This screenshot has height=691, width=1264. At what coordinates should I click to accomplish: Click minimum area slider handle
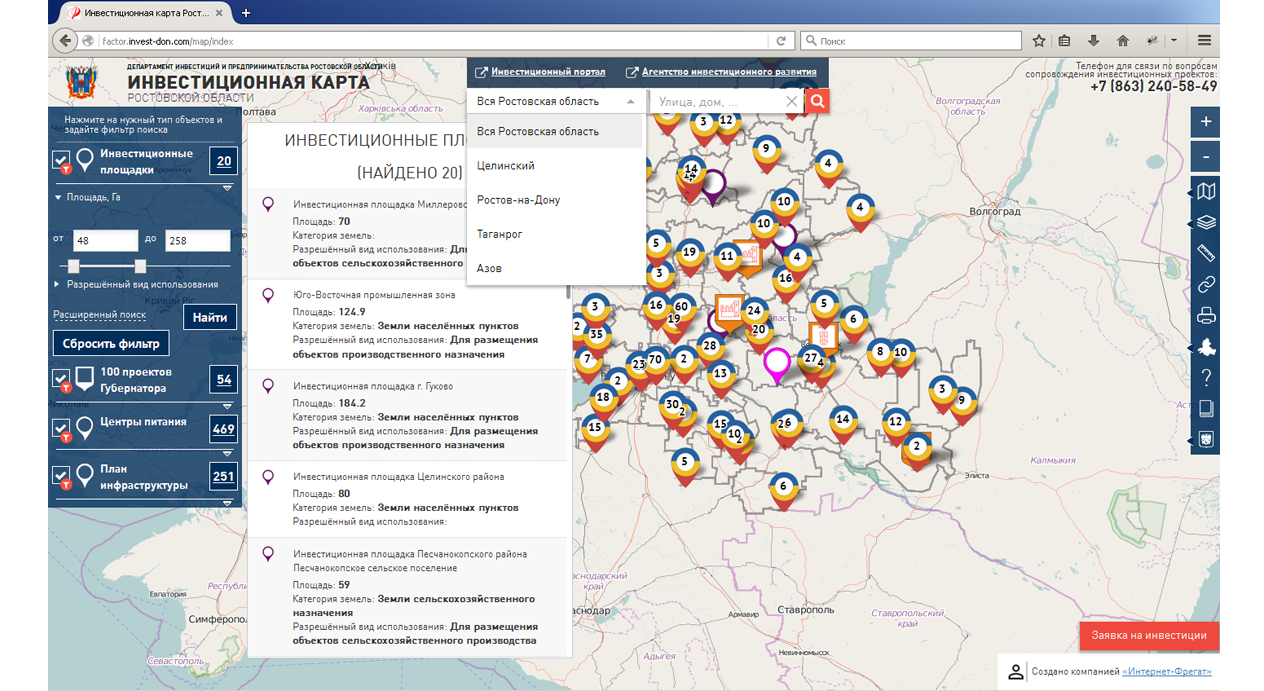[x=73, y=266]
